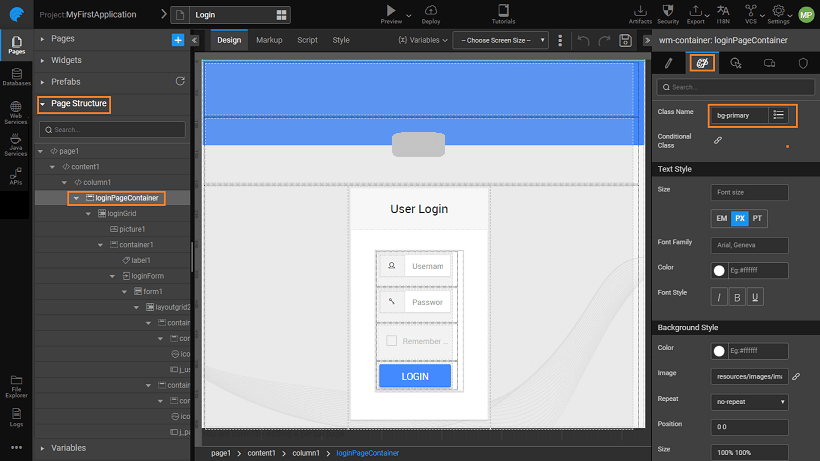Image resolution: width=820 pixels, height=461 pixels.
Task: Save the page with floppy icon
Action: coord(625,40)
